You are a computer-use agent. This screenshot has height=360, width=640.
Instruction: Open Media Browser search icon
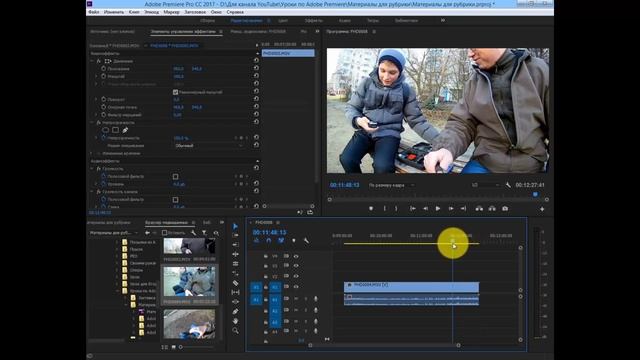click(216, 233)
